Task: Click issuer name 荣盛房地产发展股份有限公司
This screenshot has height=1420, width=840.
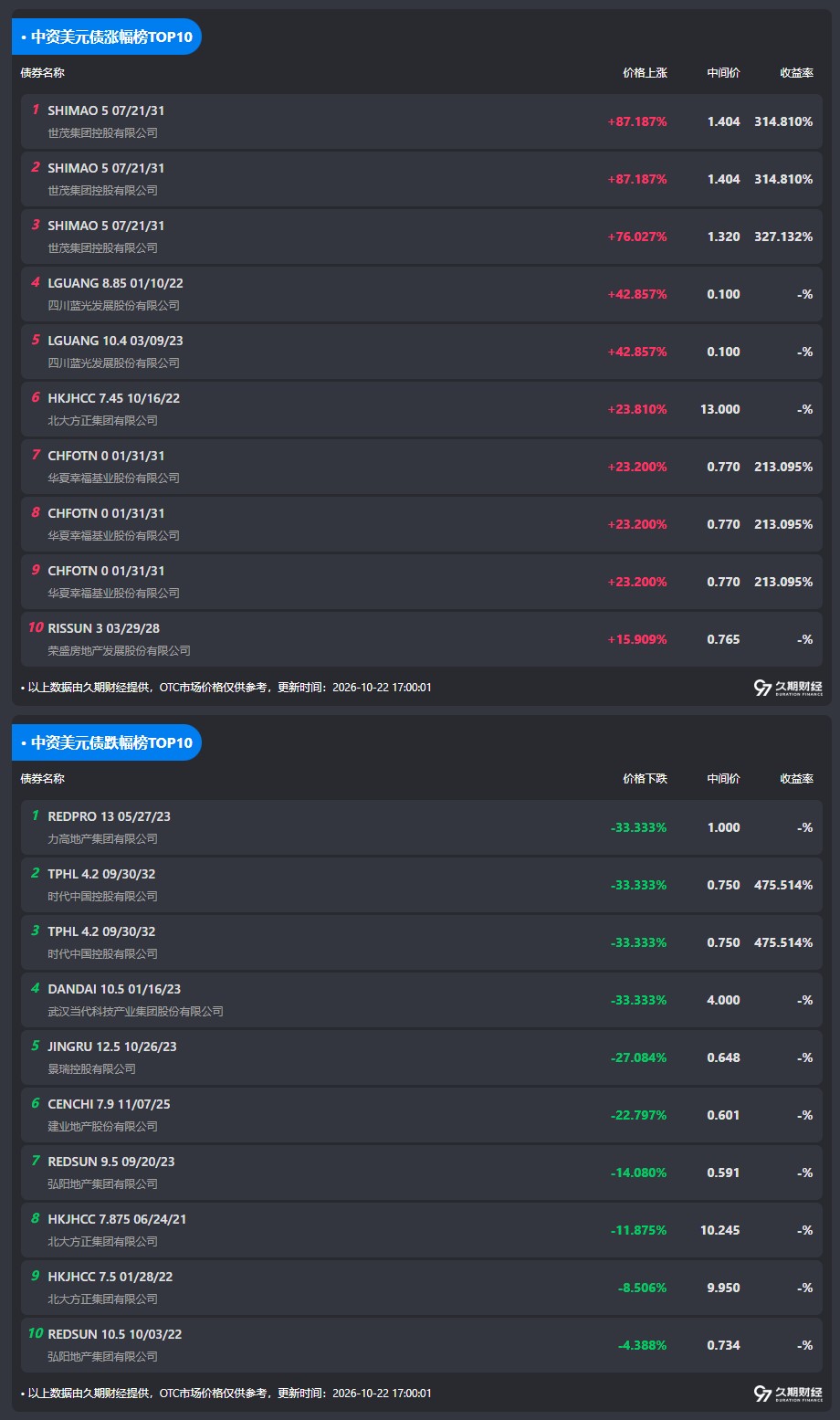Action: (120, 651)
